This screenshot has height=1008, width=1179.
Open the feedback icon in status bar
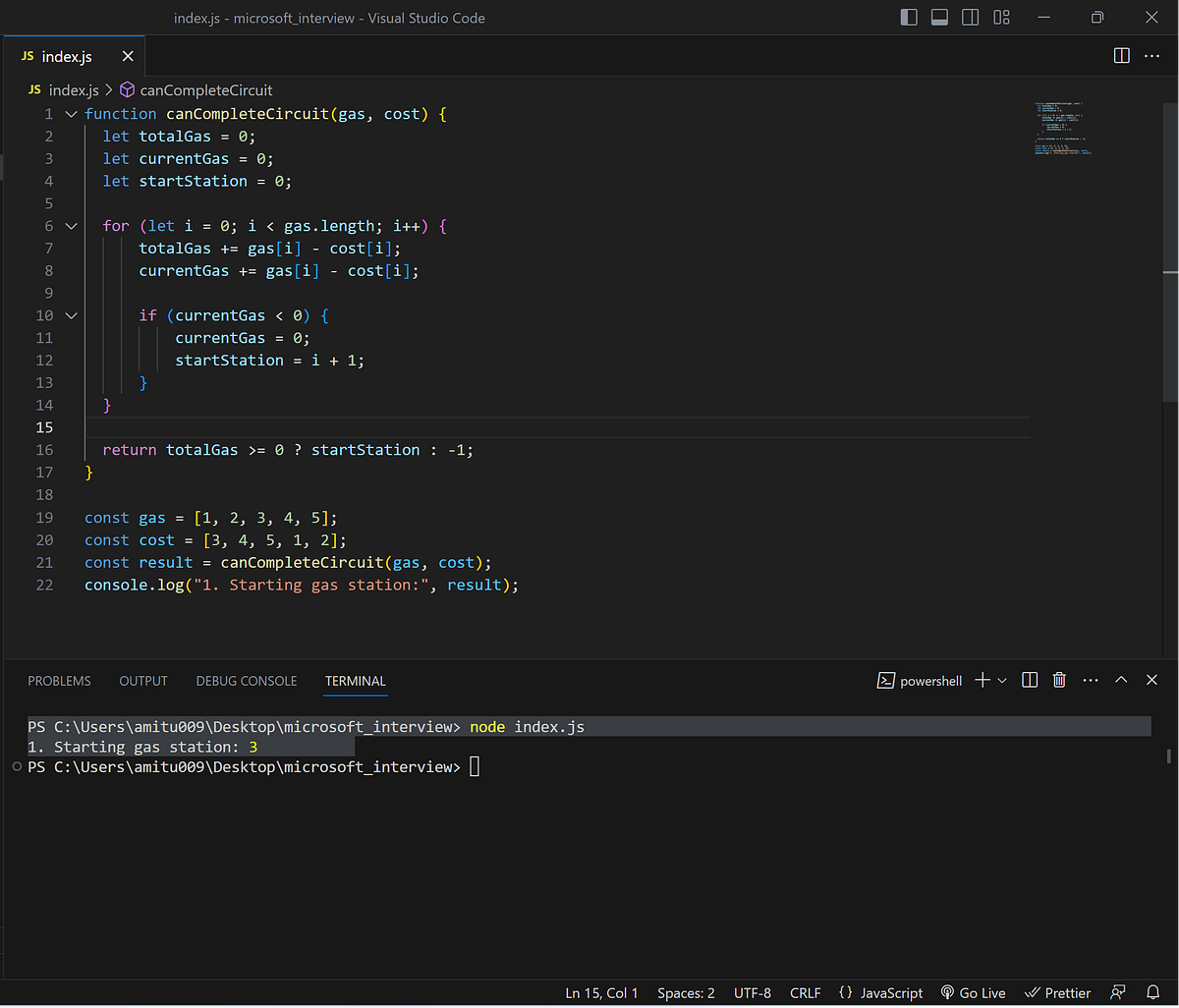coord(1118,993)
